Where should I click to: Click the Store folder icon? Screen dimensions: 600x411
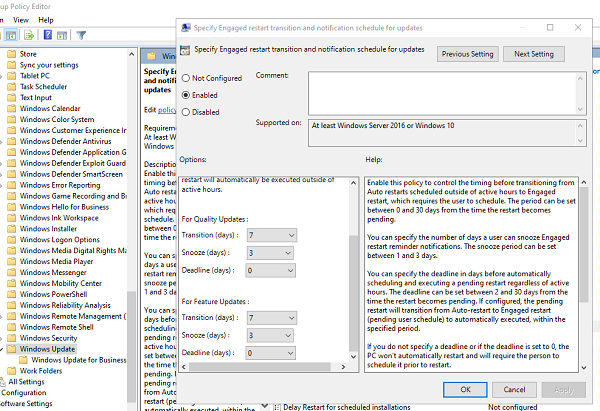(12, 54)
